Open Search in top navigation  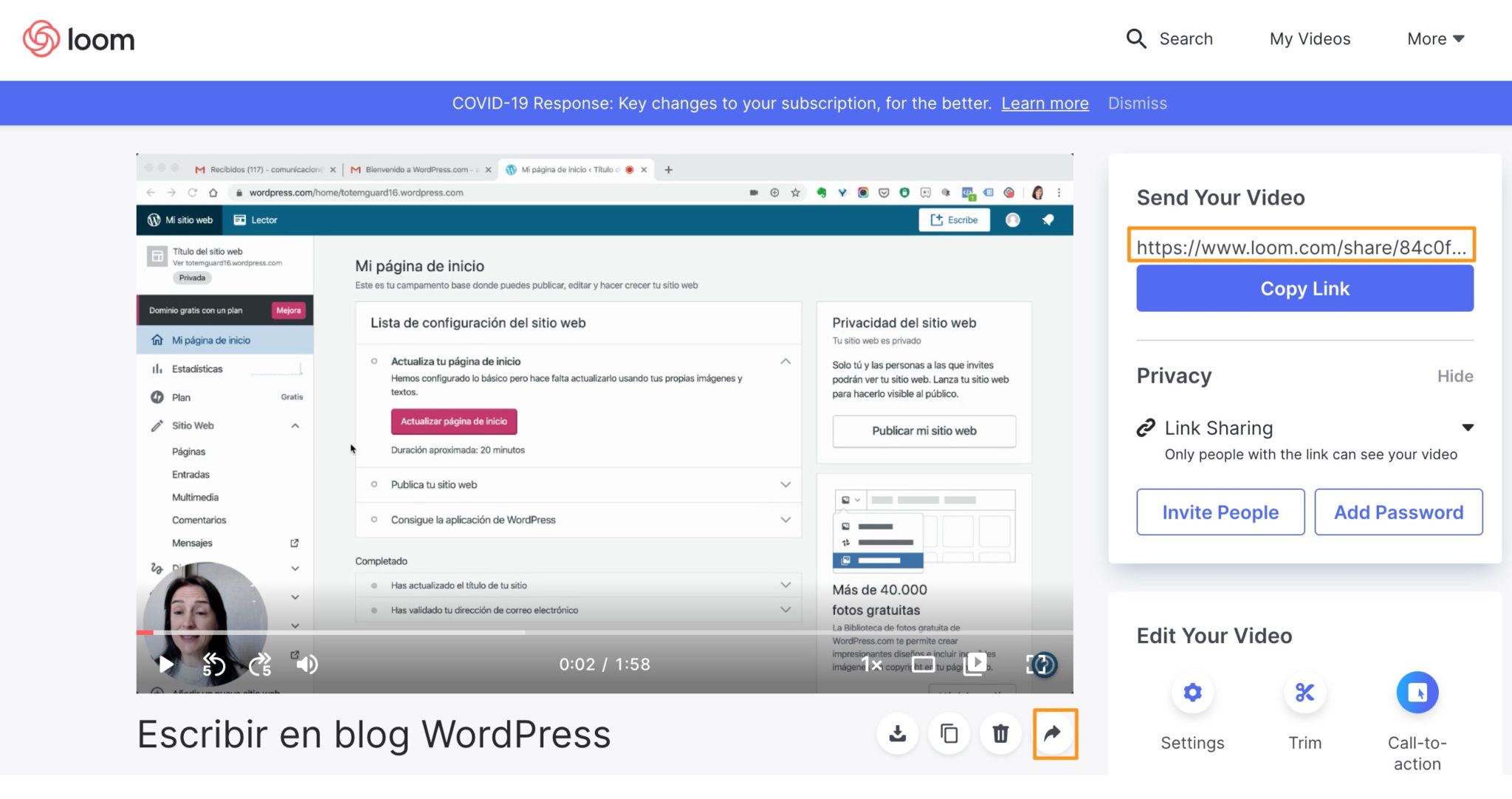[1169, 38]
